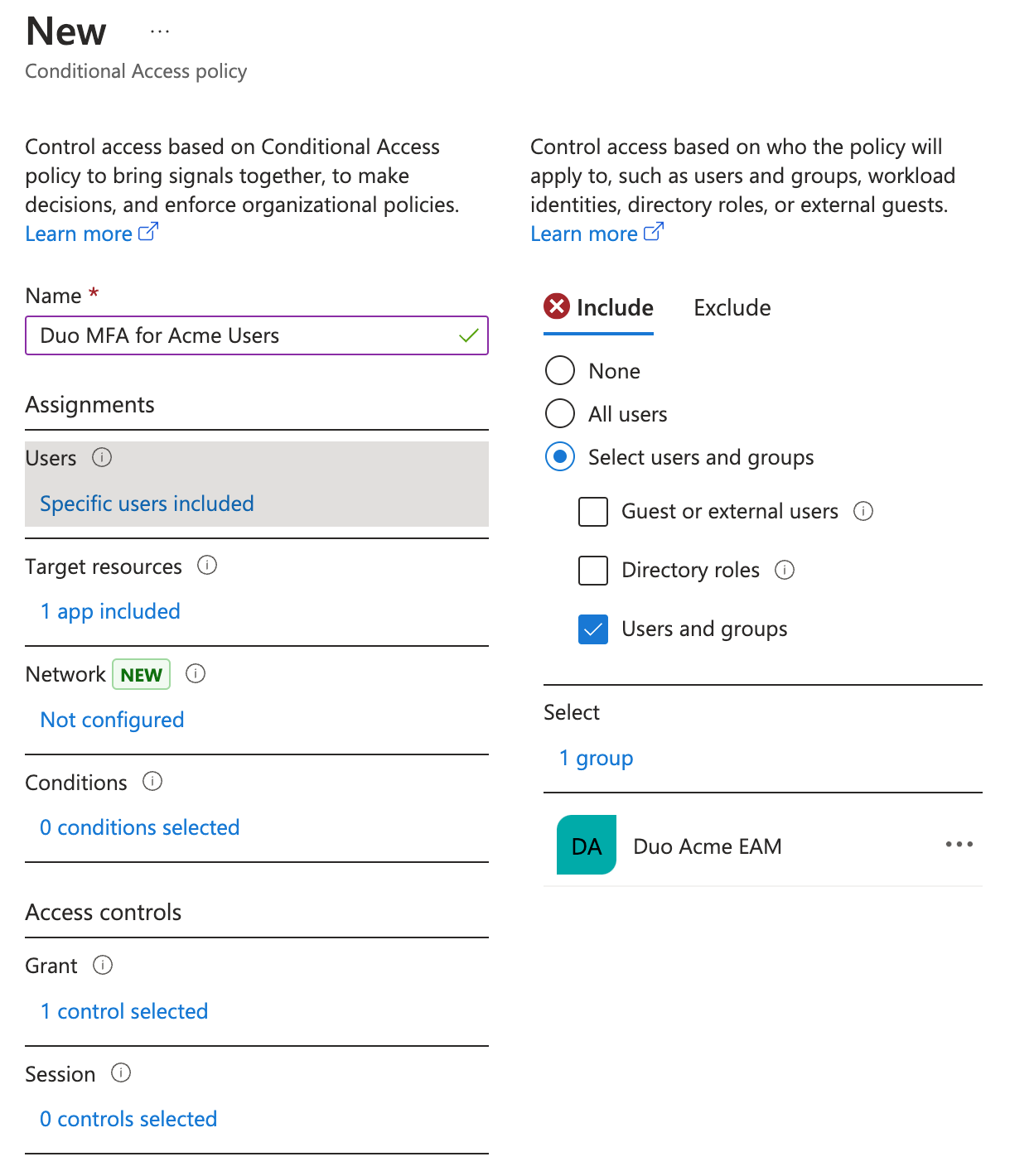Image resolution: width=1034 pixels, height=1176 pixels.
Task: Switch to the Exclude tab
Action: (x=732, y=308)
